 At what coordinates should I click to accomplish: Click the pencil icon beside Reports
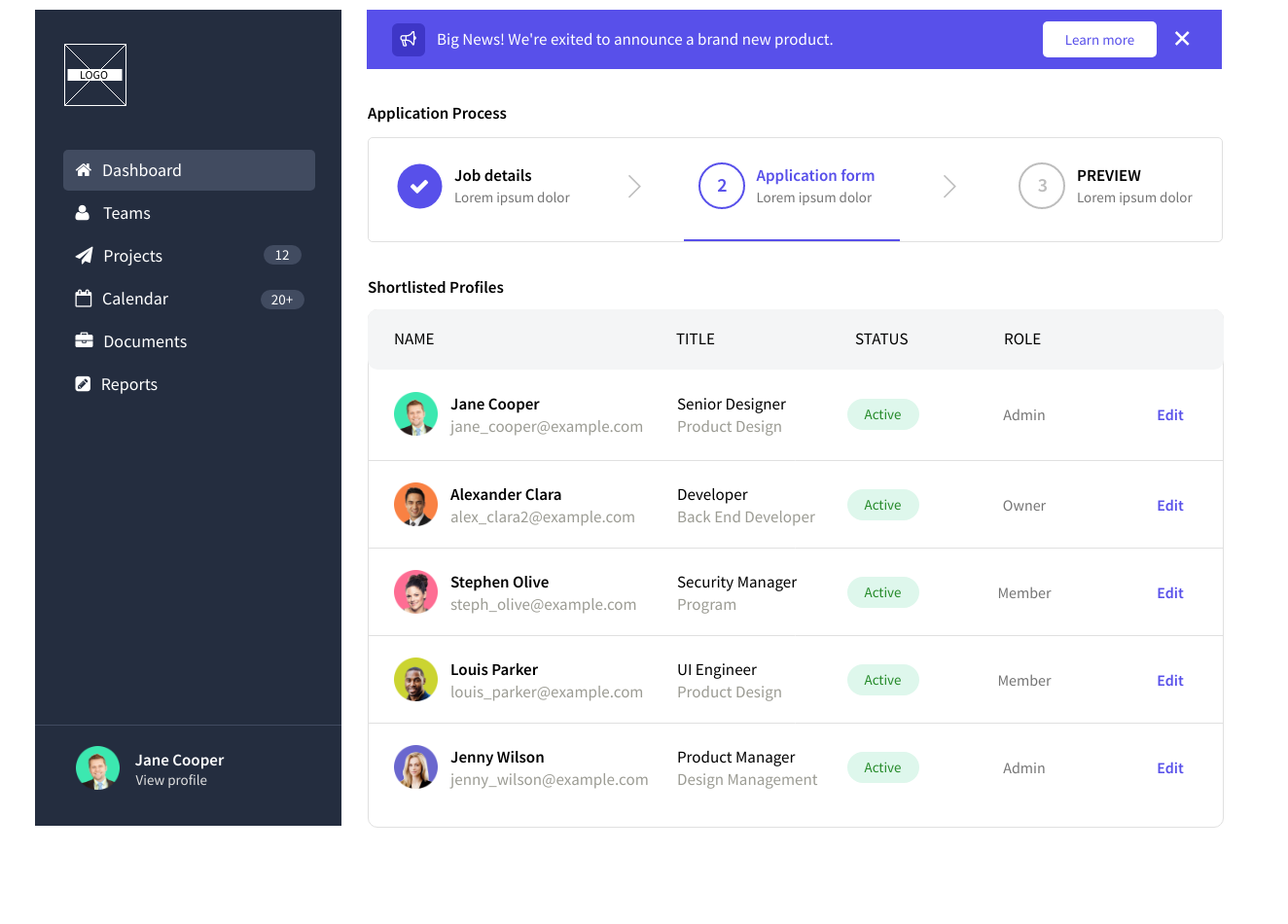click(84, 384)
